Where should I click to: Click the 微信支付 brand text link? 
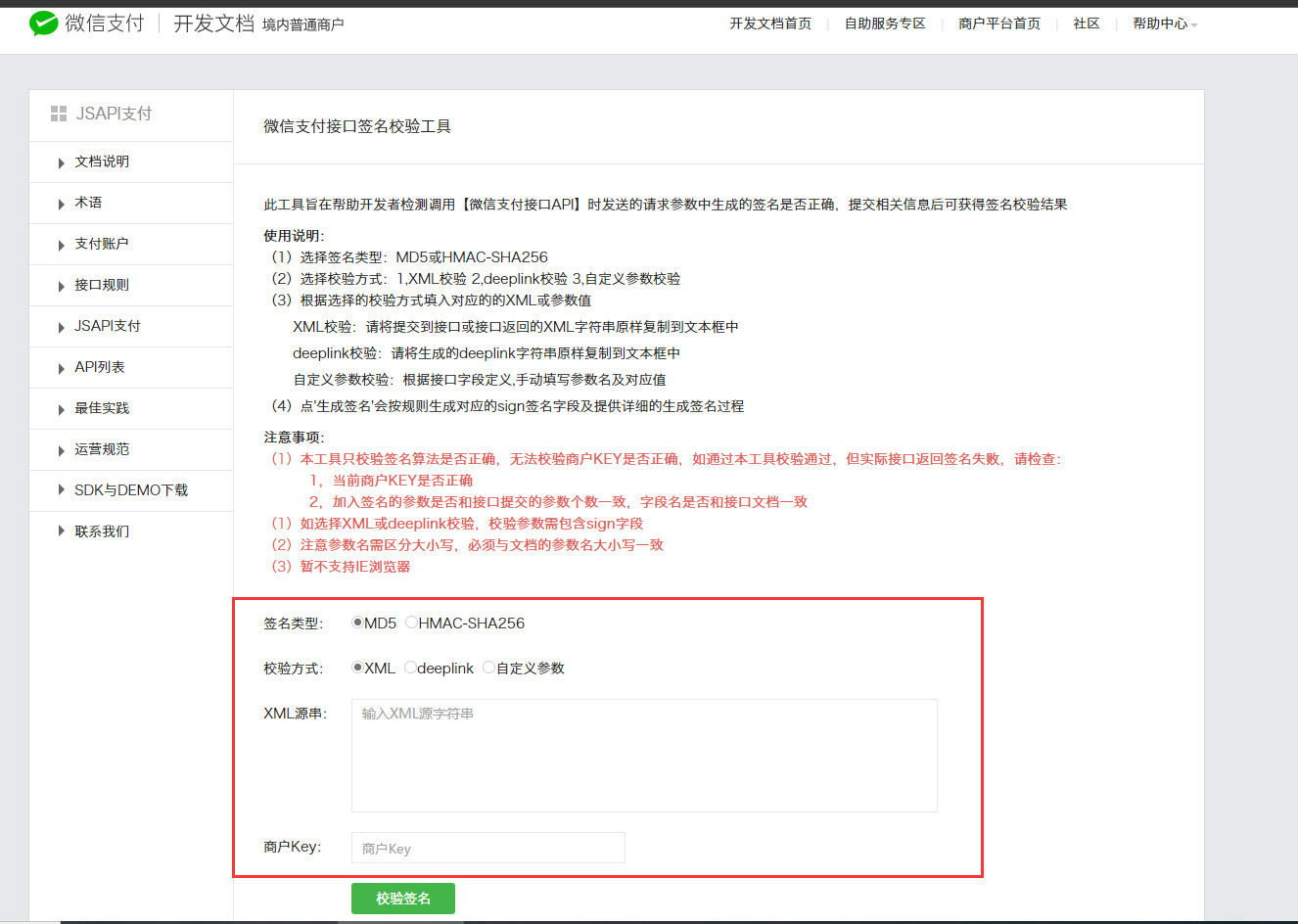click(105, 23)
